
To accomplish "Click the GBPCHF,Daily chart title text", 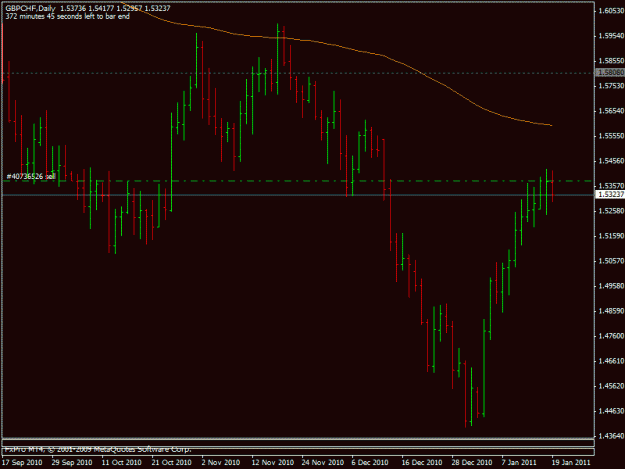I will pos(30,8).
